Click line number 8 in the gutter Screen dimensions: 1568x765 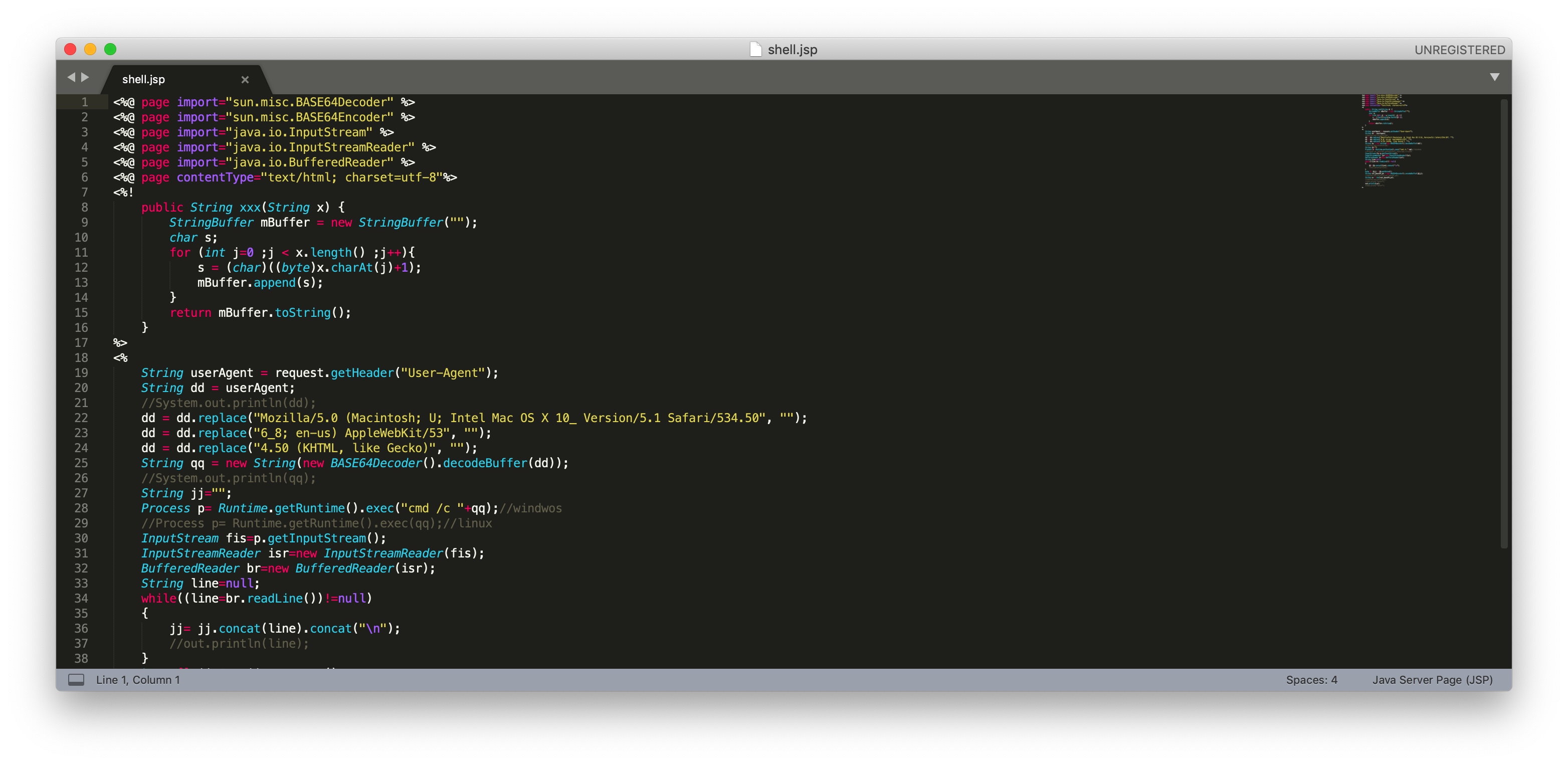pyautogui.click(x=85, y=208)
